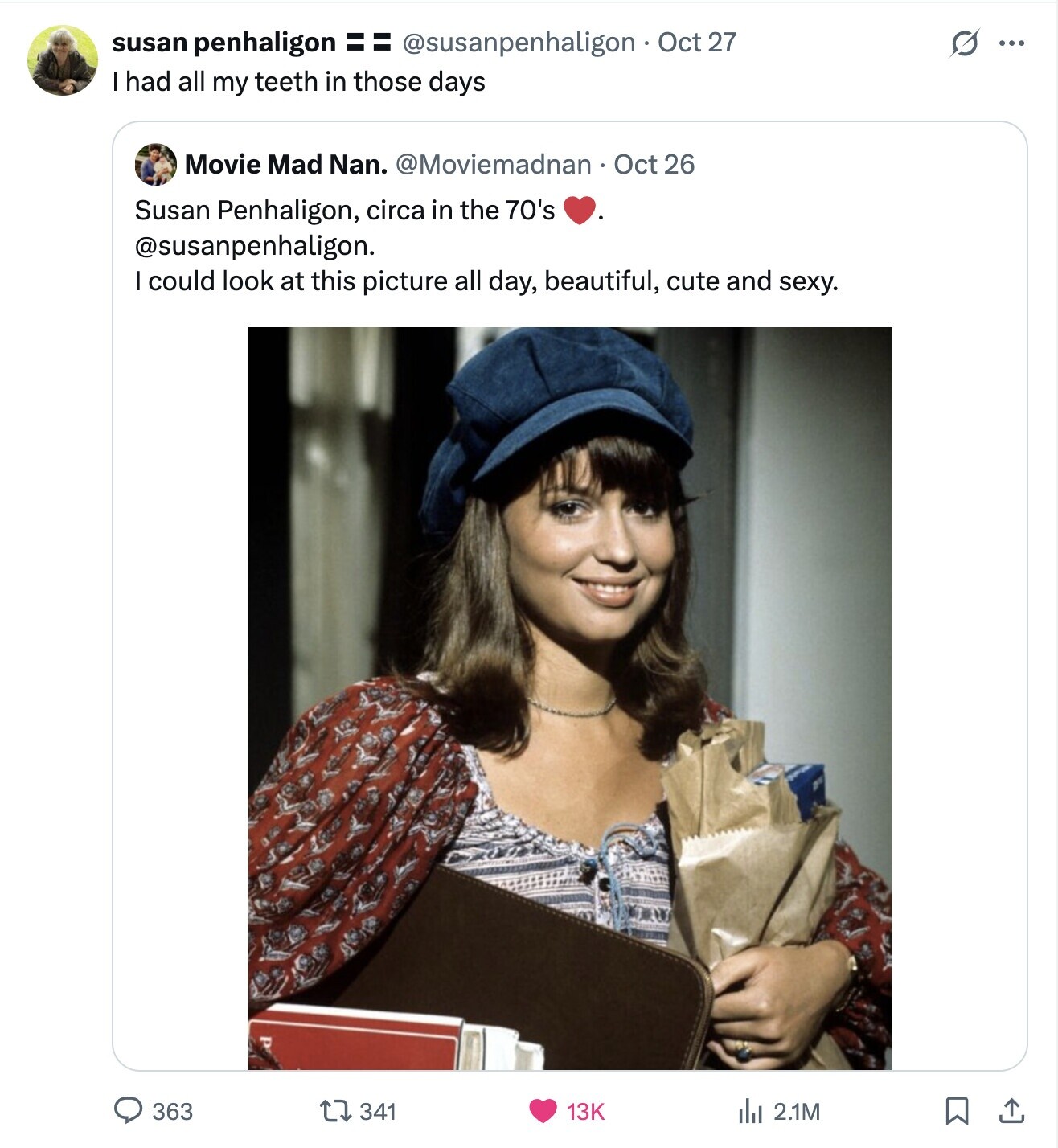1058x1148 pixels.
Task: Click the Movie Mad Nan. display name
Action: click(x=286, y=165)
